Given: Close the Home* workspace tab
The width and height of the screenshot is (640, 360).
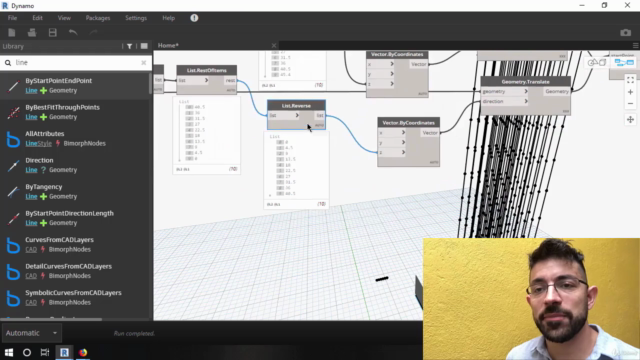Looking at the screenshot, I should (x=274, y=45).
